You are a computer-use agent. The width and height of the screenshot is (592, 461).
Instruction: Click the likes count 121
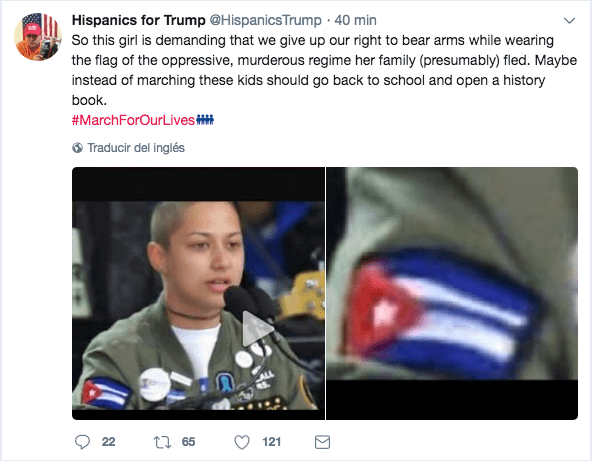point(271,442)
